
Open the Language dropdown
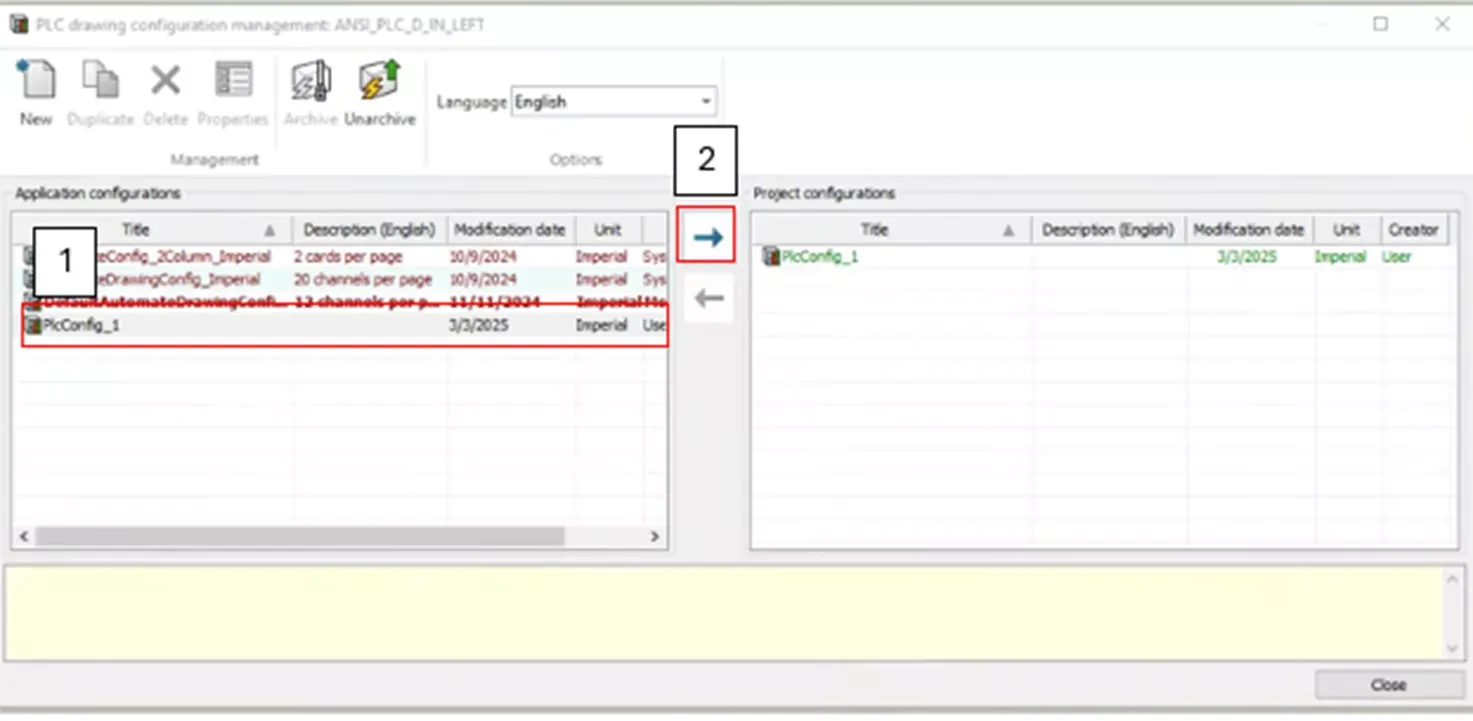click(614, 102)
